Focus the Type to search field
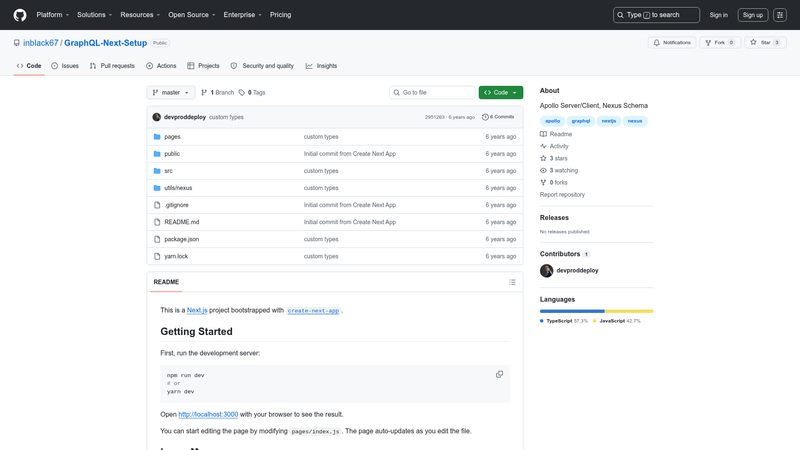The height and width of the screenshot is (450, 800). 656,15
